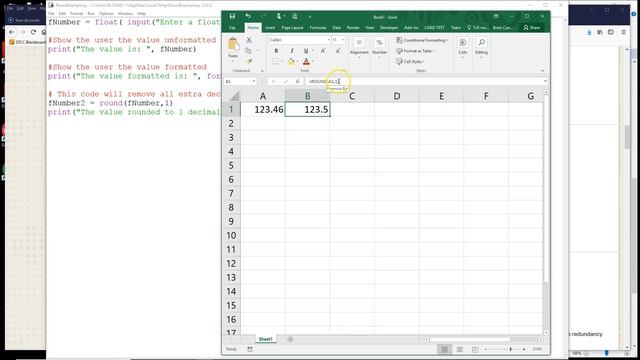Apply yellow fill color to cell

point(291,61)
